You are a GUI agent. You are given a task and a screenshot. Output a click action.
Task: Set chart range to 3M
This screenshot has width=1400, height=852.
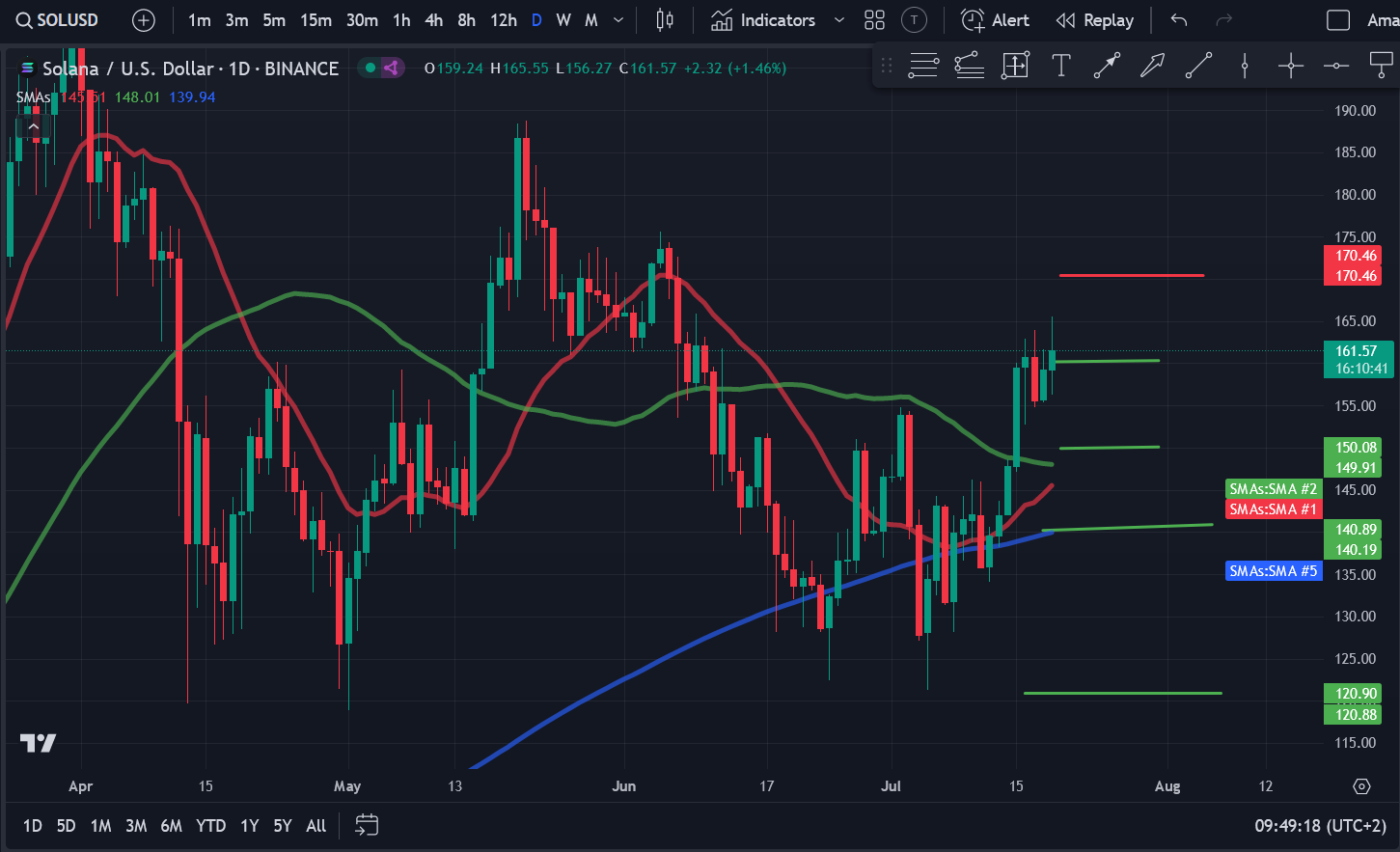tap(136, 826)
